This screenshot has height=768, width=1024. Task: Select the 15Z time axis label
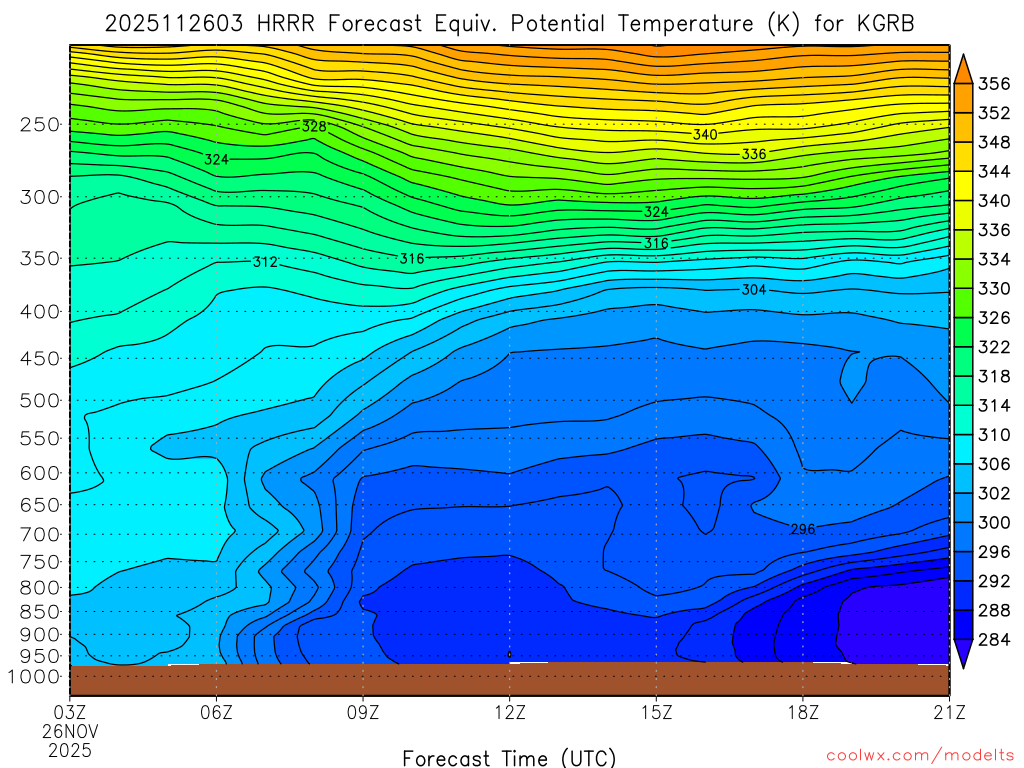click(x=656, y=712)
